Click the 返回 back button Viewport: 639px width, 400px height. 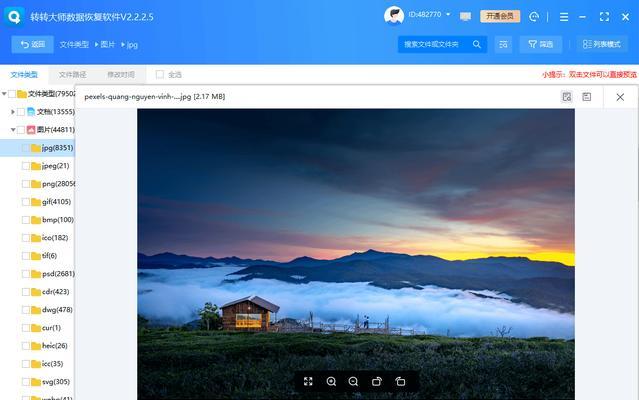tap(33, 44)
